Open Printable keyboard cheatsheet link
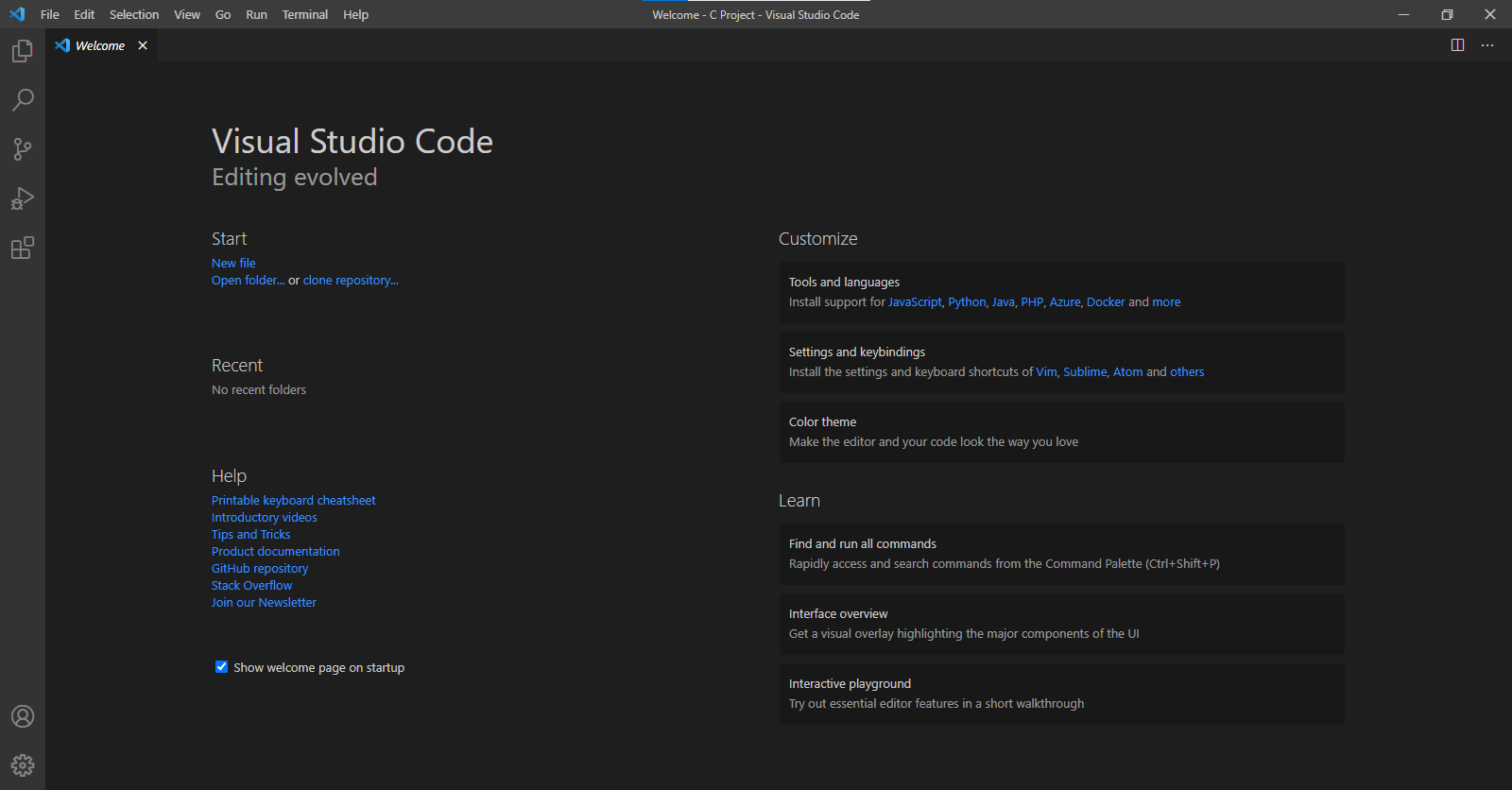 point(293,500)
